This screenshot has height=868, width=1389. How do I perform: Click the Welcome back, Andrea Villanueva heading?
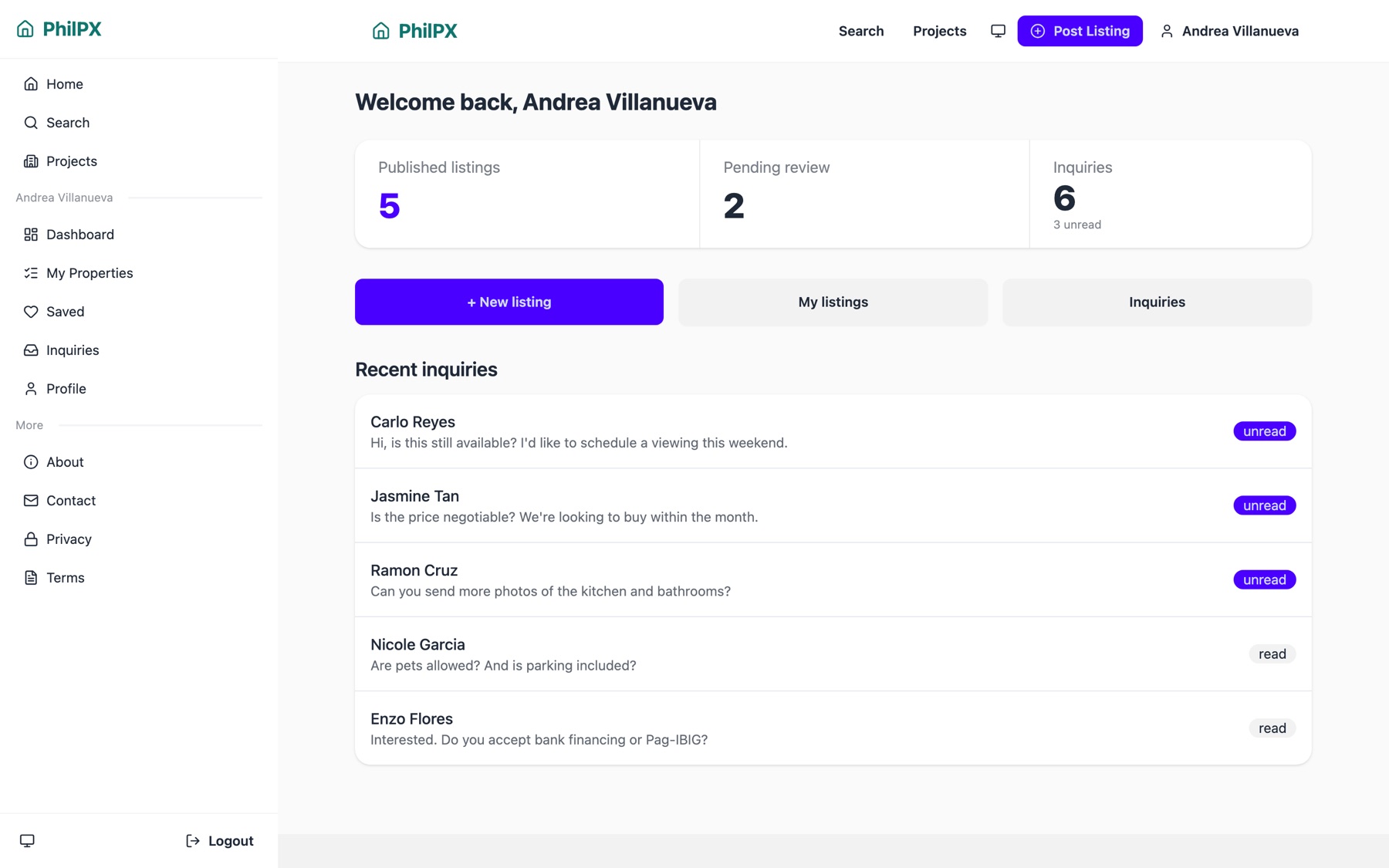click(536, 102)
